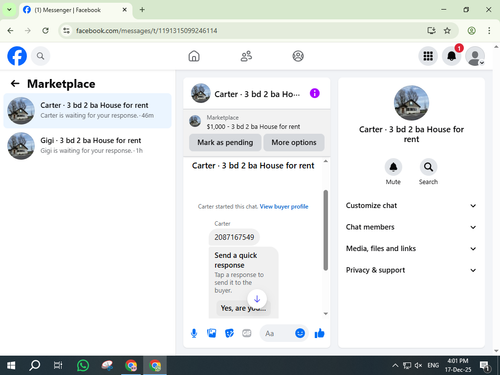Open Chrome profile icon

coord(471,31)
